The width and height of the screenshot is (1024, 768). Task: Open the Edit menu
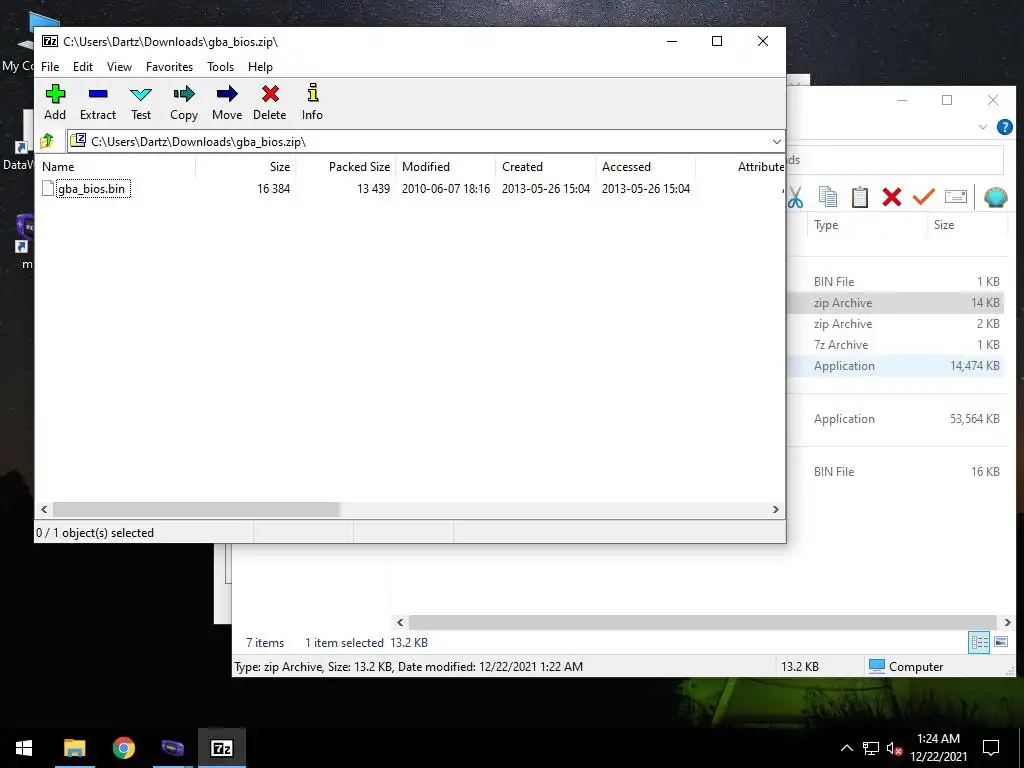[83, 67]
